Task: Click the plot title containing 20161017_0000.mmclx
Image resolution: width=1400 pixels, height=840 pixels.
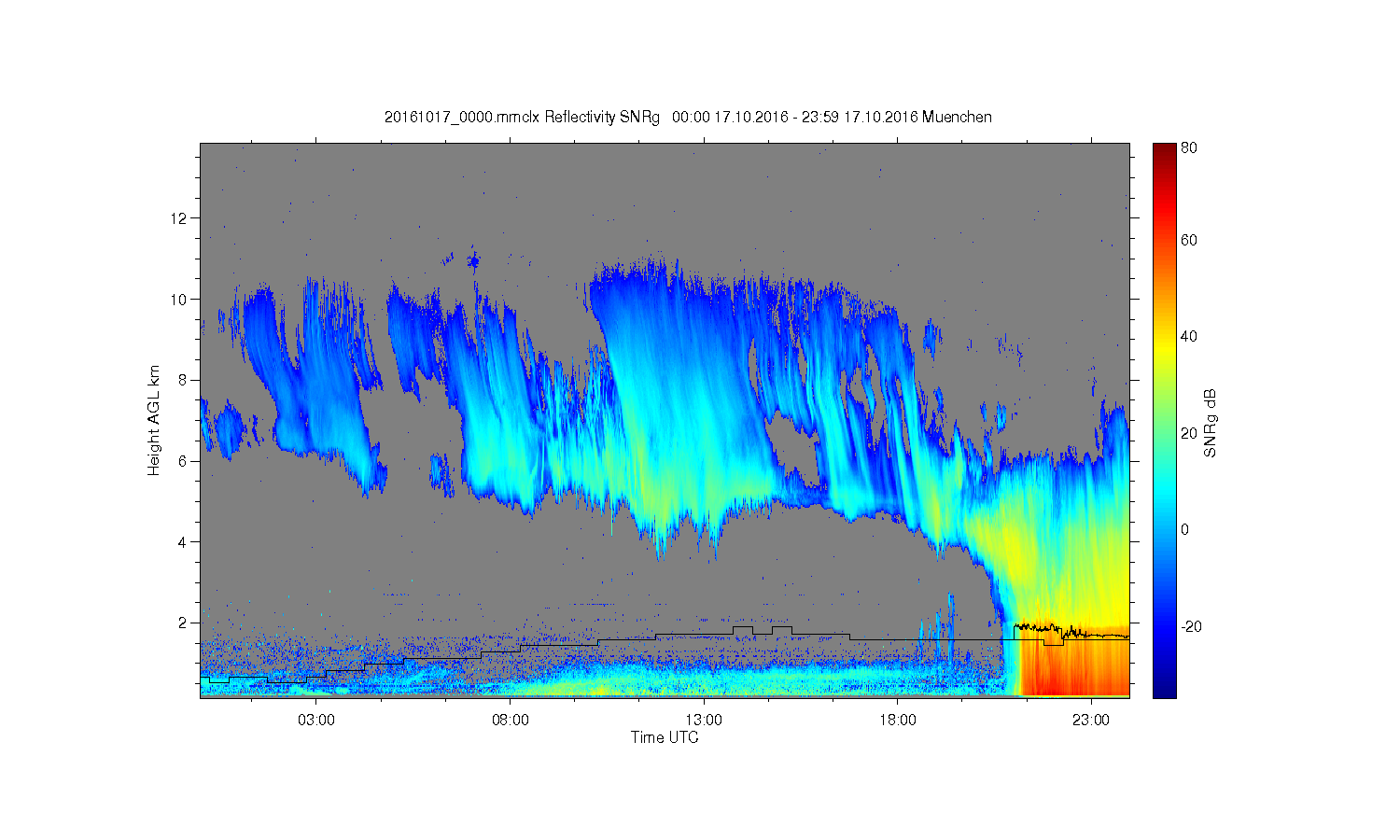Action: coord(688,117)
